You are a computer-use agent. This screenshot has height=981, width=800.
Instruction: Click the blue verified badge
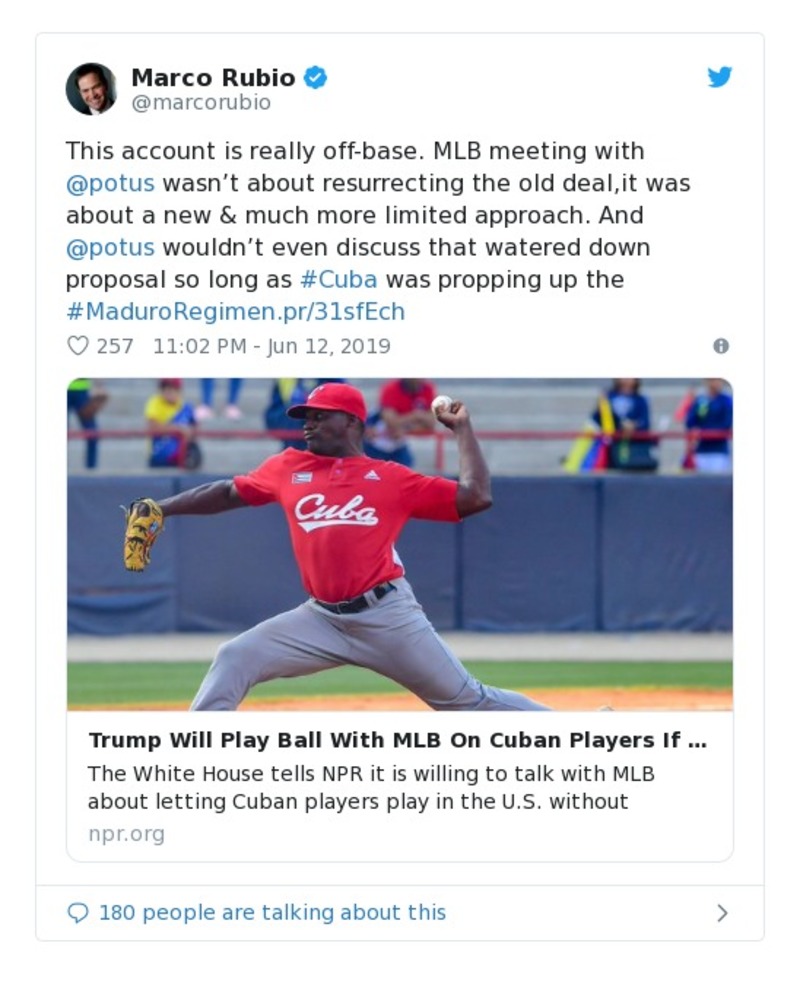point(315,77)
